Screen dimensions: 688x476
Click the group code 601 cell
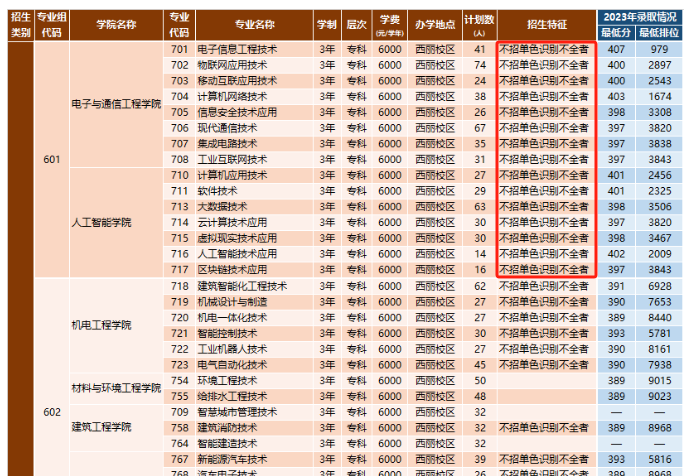pyautogui.click(x=52, y=160)
